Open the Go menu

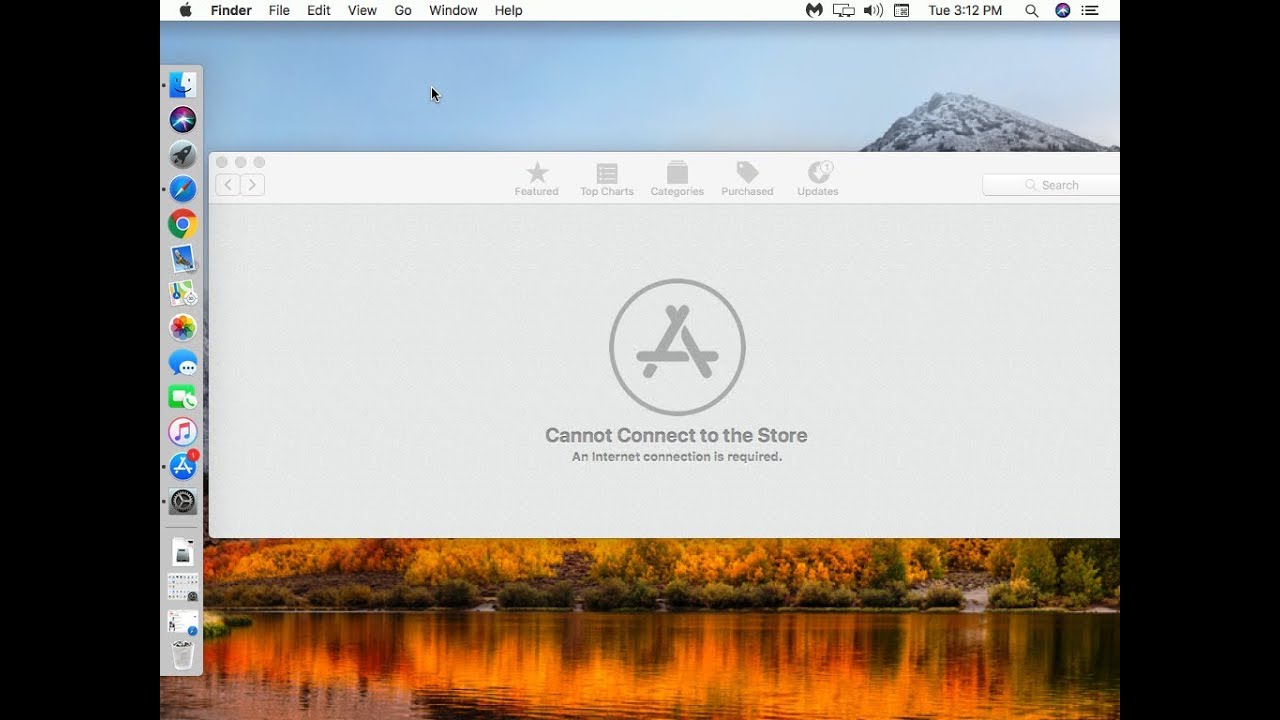point(403,10)
